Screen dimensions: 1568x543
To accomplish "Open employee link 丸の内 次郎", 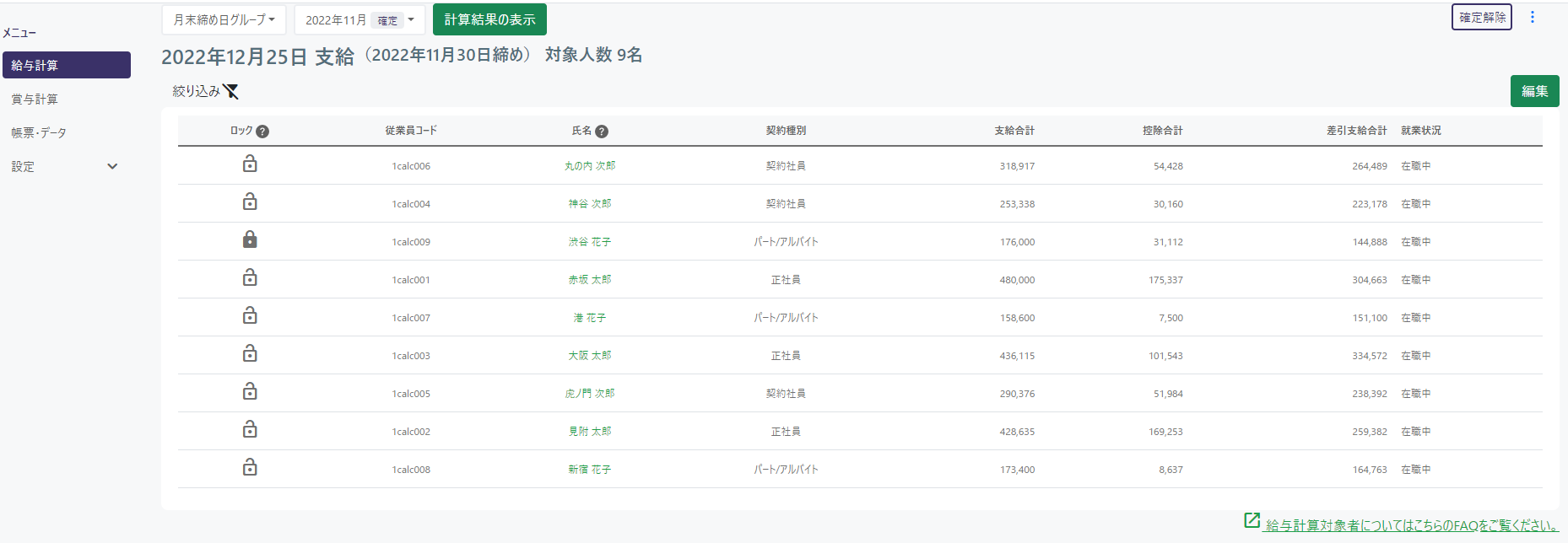I will (x=590, y=166).
